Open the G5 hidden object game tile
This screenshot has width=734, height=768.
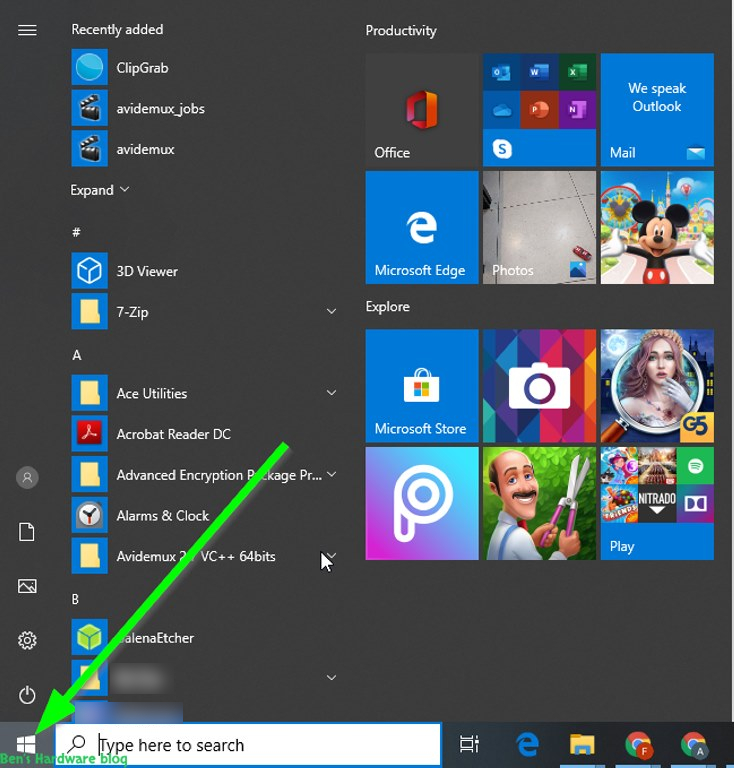657,386
